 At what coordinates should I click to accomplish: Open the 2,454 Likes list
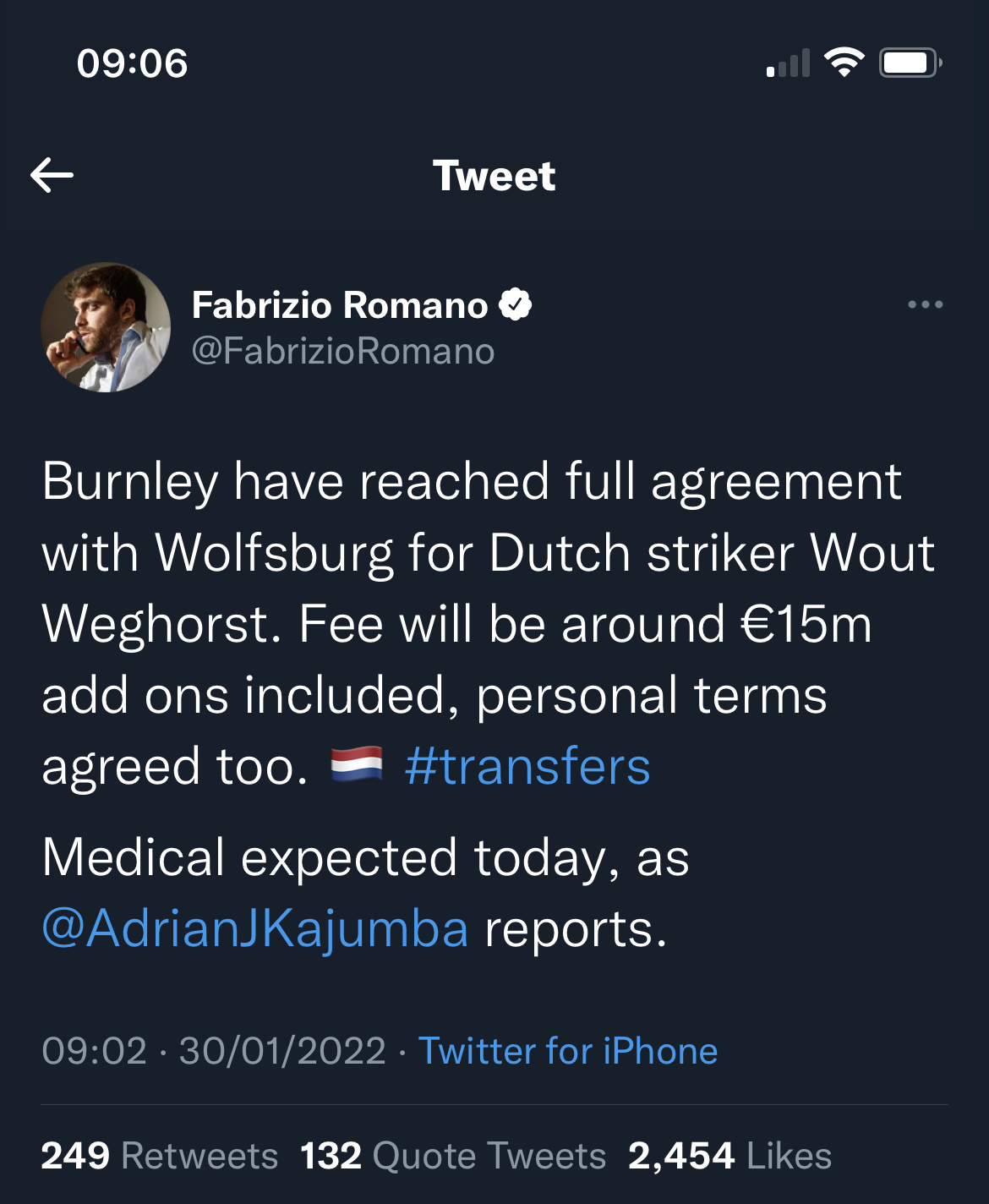pos(729,1156)
